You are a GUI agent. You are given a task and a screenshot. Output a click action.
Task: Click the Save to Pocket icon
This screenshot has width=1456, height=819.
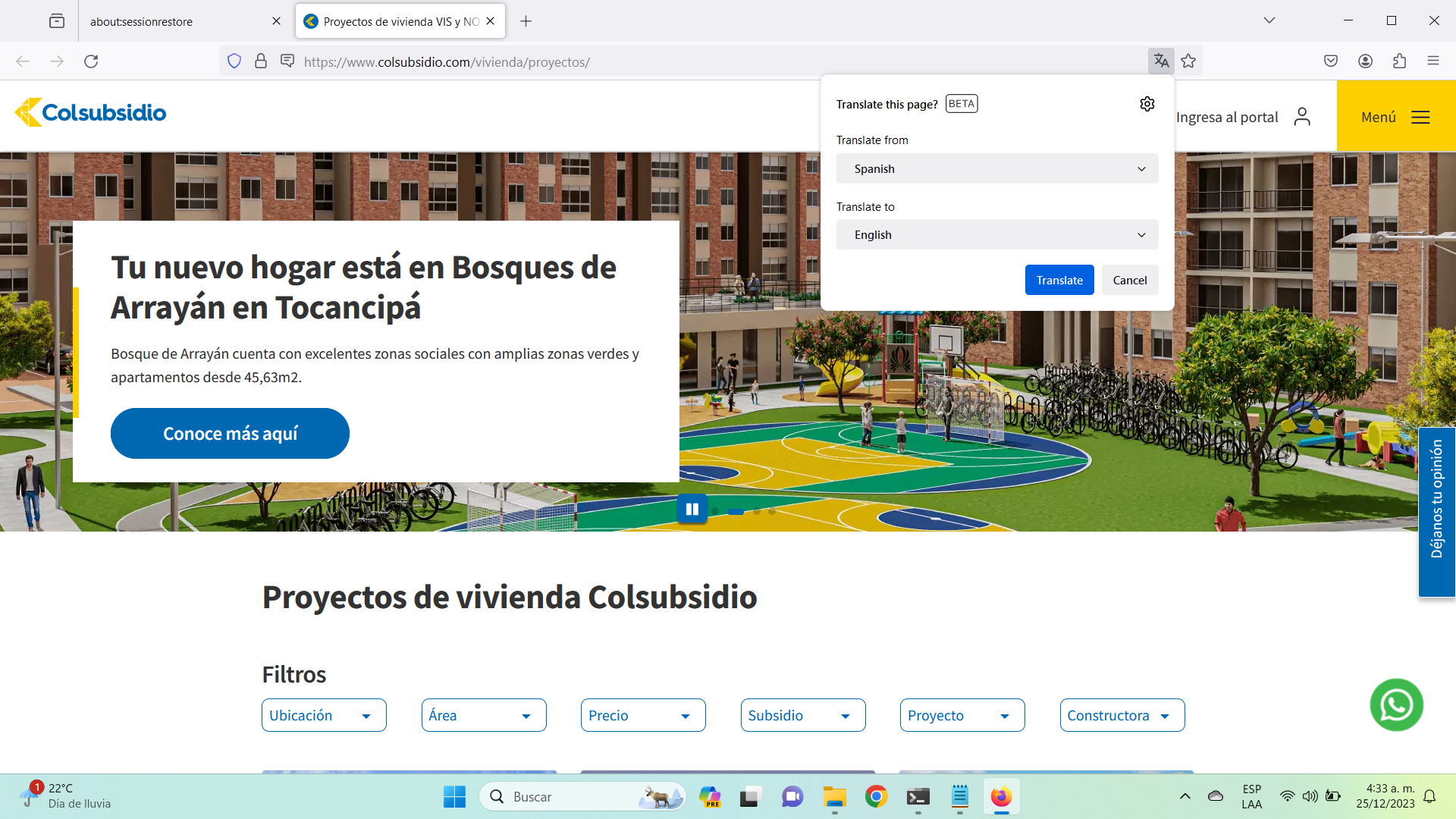(x=1331, y=61)
